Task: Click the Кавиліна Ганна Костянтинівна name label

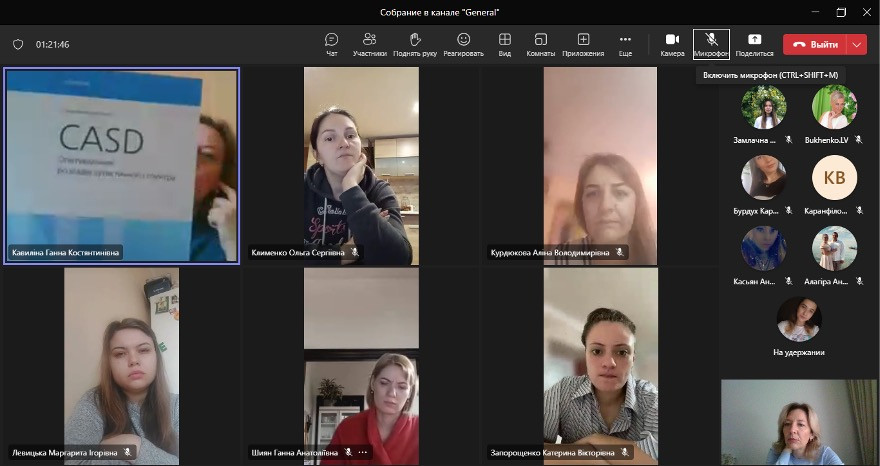Action: tap(66, 253)
